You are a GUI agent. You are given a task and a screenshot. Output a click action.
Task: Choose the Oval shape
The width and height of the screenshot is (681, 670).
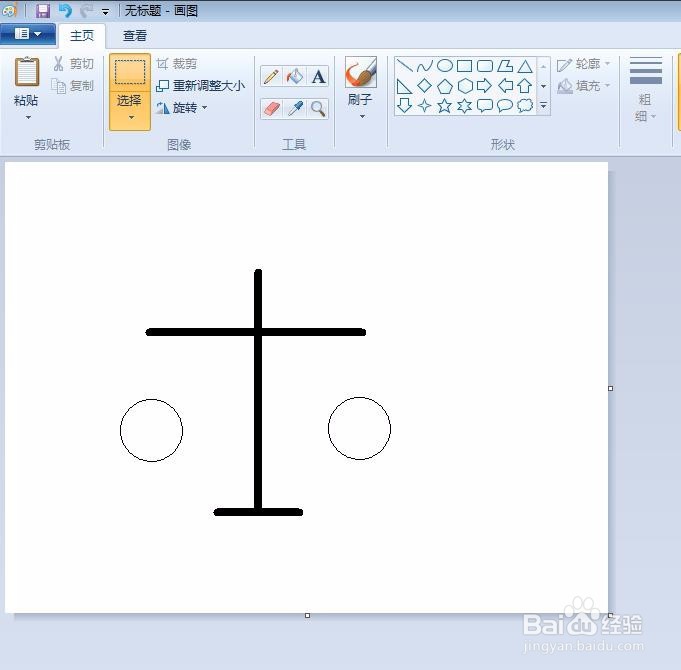tap(445, 66)
